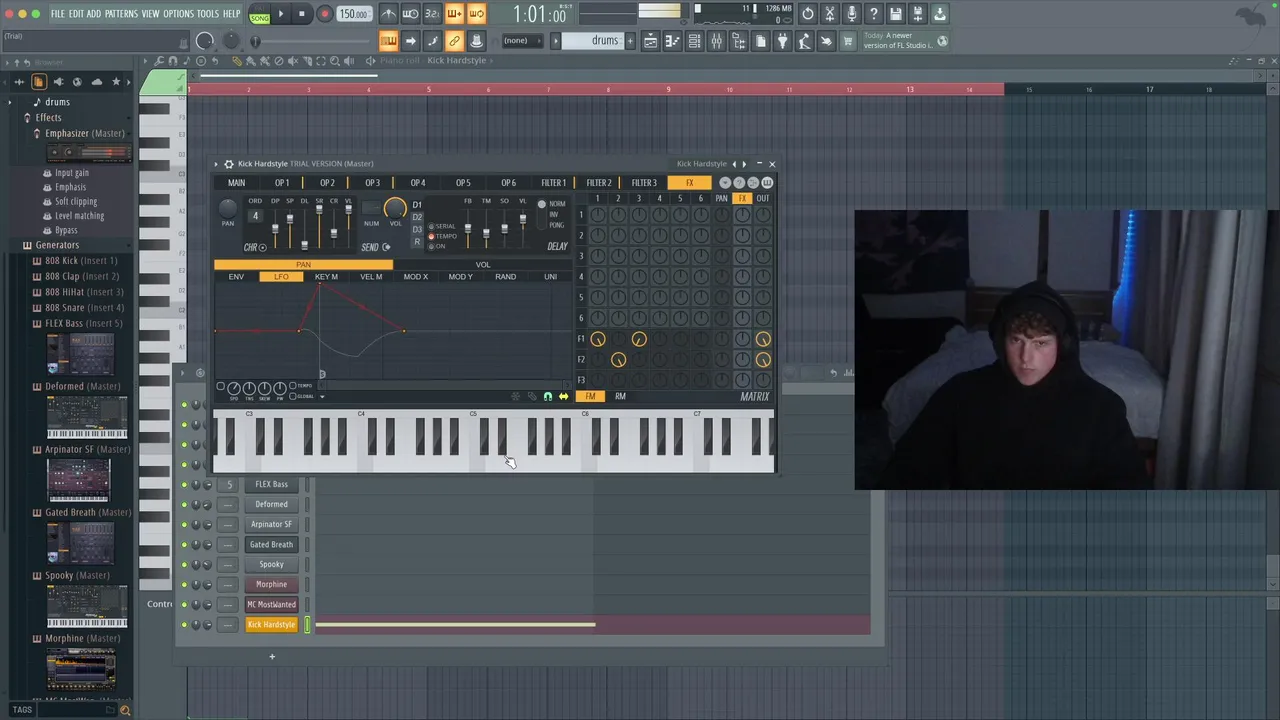Viewport: 1280px width, 720px height.
Task: Click the FLEX Bass plugin thumbnail
Action: coord(80,355)
